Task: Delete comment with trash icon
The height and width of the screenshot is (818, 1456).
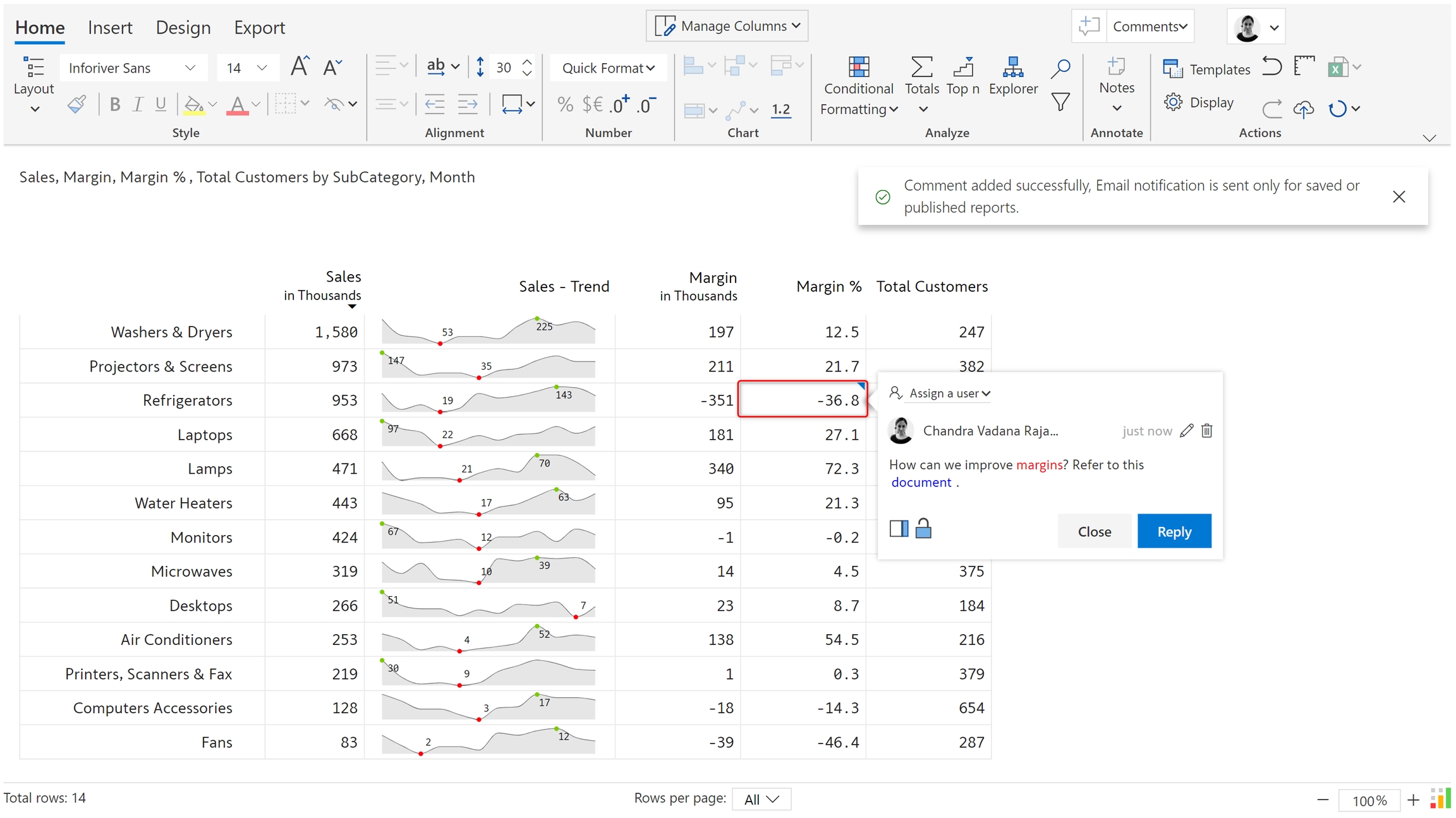Action: 1206,431
